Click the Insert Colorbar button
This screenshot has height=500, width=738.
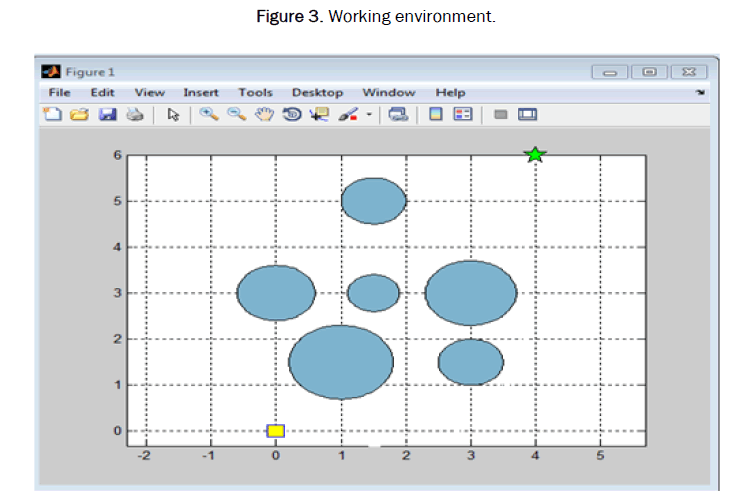click(435, 114)
